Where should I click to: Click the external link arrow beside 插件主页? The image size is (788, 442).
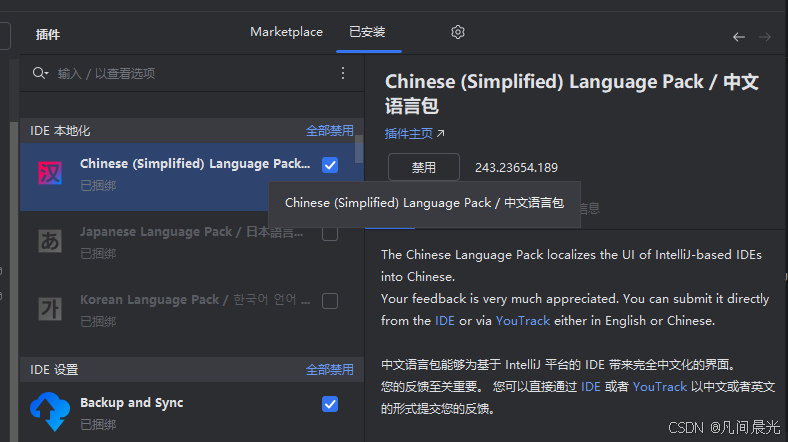441,134
